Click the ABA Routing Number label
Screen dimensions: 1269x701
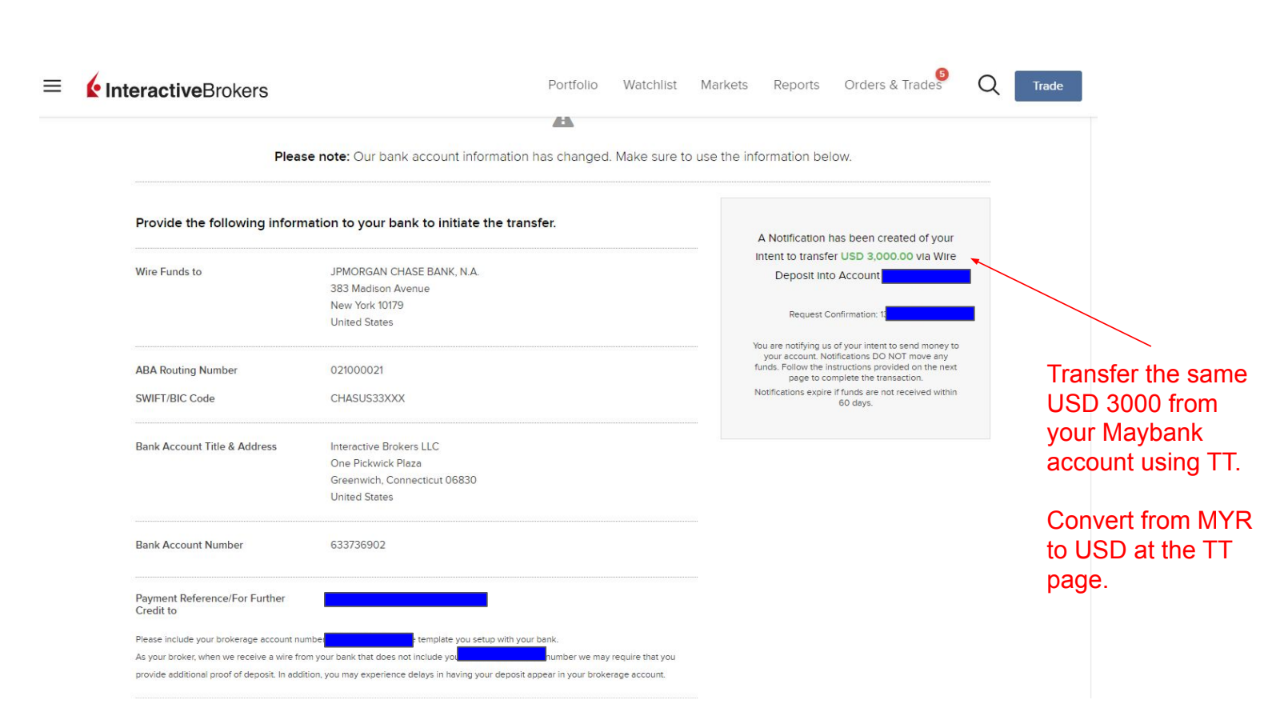[187, 370]
